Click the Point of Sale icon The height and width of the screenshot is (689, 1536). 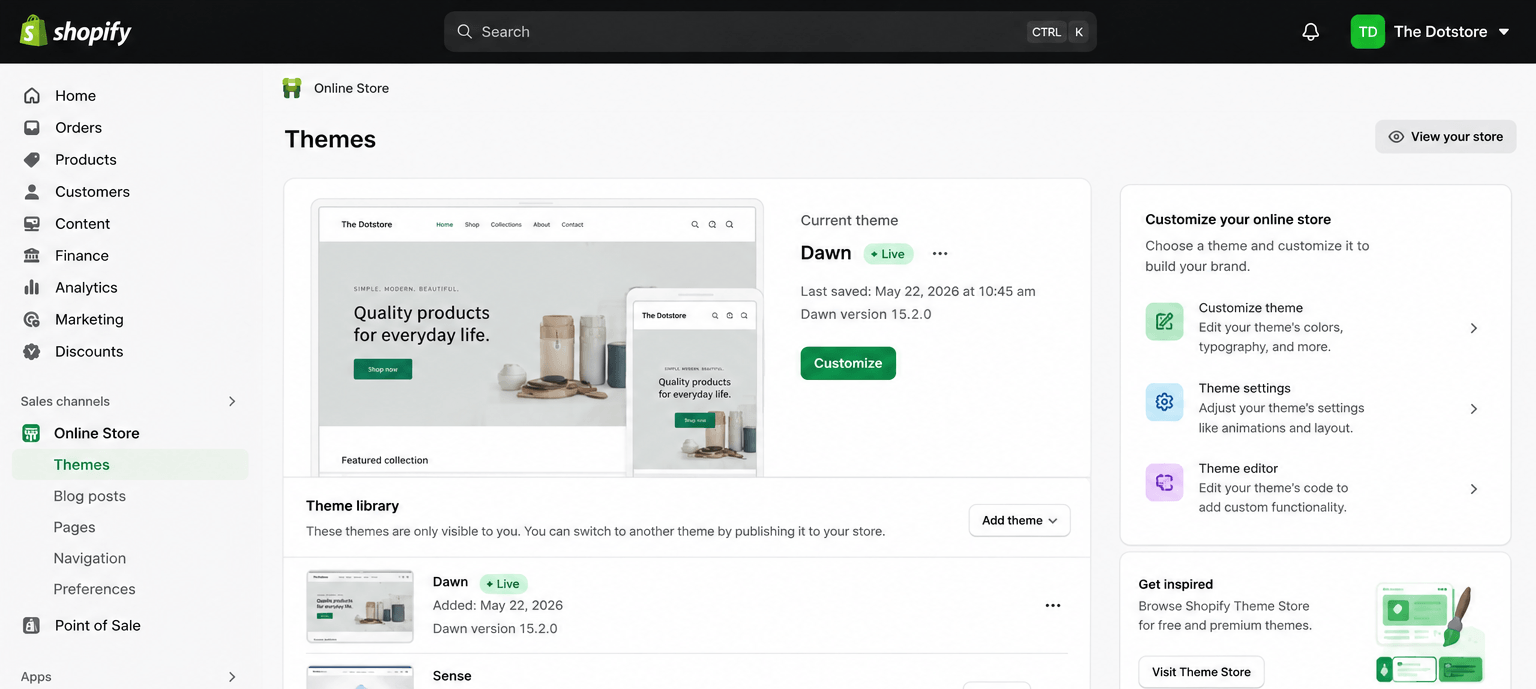pyautogui.click(x=32, y=626)
